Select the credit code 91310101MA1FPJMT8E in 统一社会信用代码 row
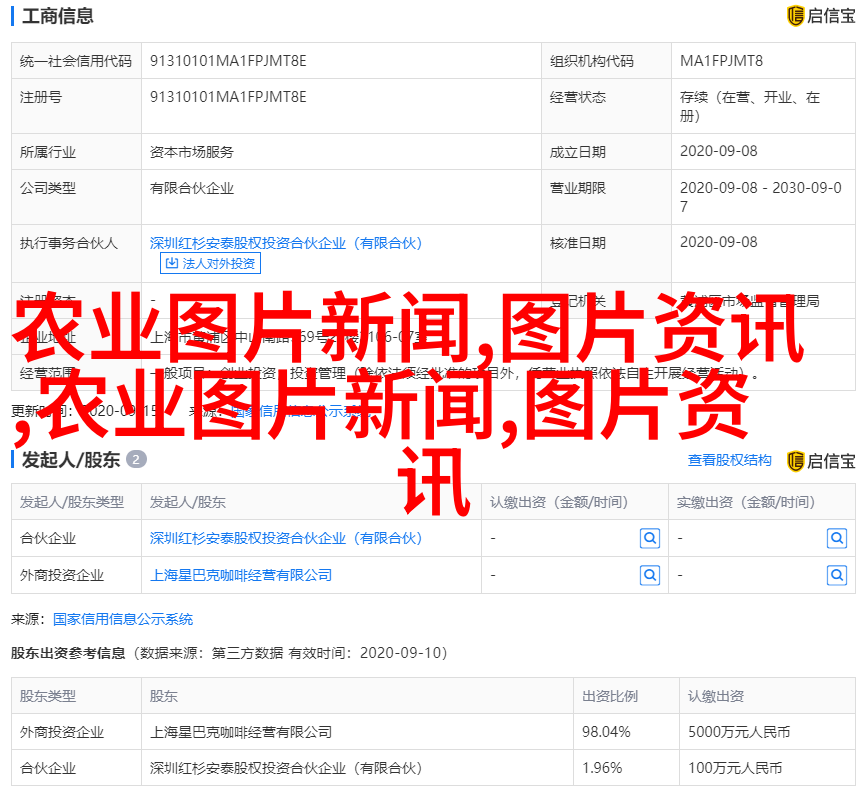 (228, 61)
